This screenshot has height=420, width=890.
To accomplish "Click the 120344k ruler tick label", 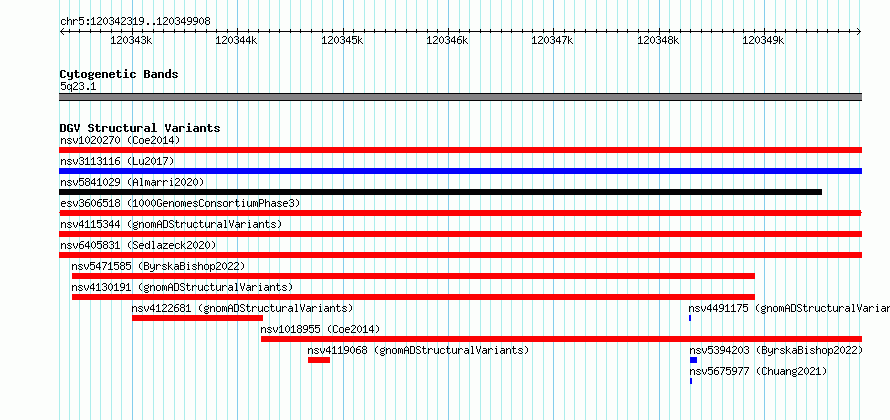I will 237,40.
